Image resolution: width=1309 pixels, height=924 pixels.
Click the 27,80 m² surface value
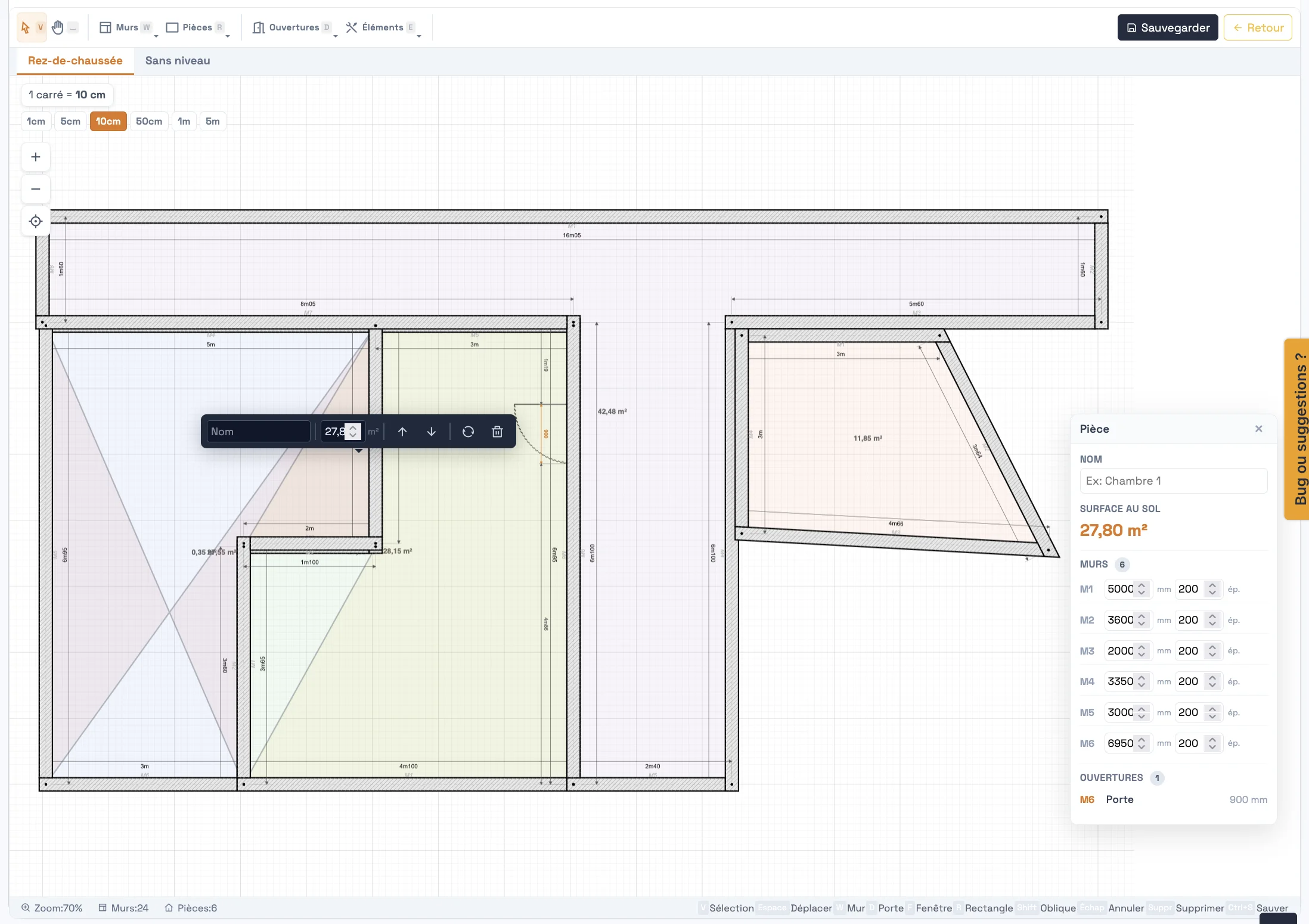coord(1113,530)
